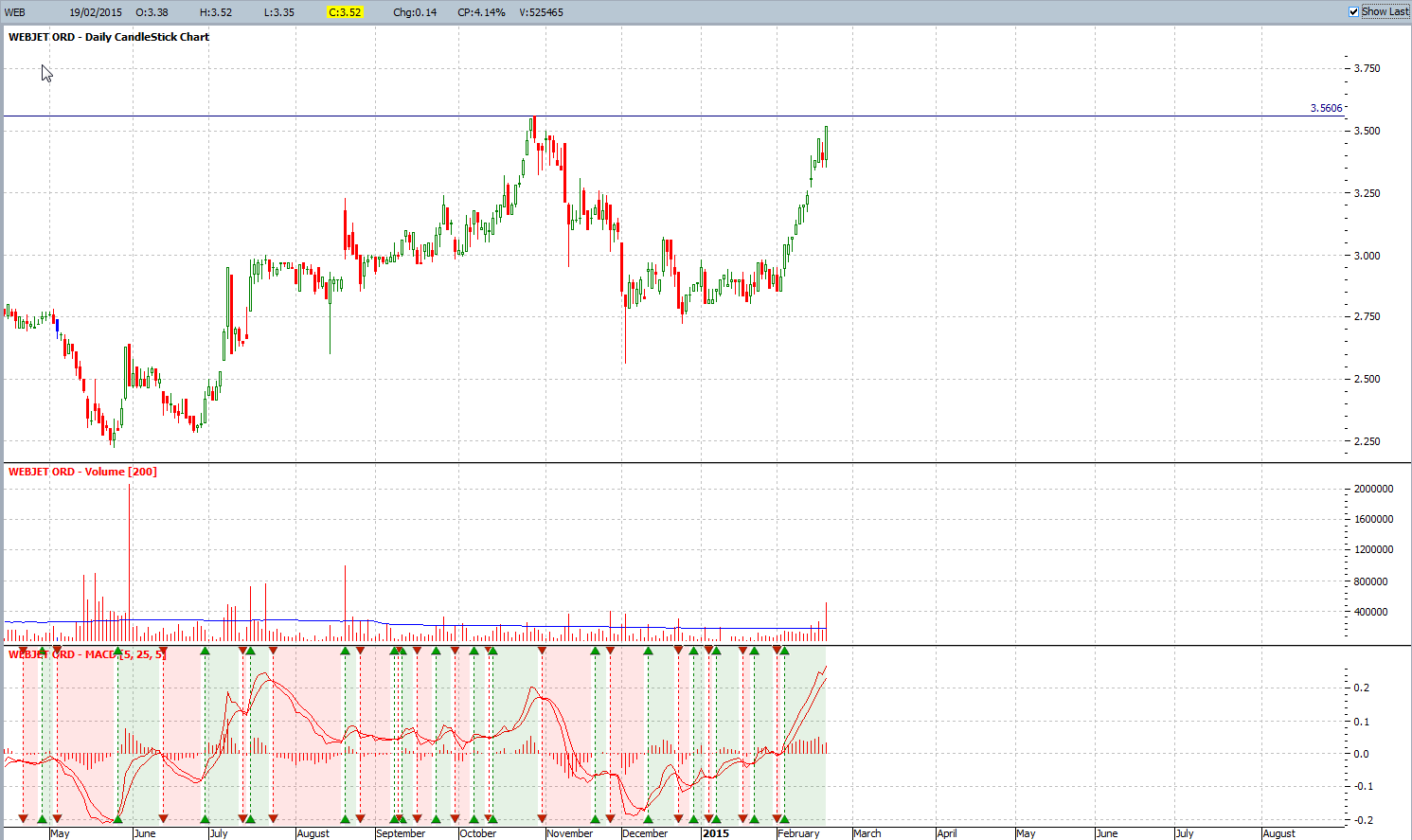Select the date 19/02/2015 in header
The height and width of the screenshot is (840, 1412).
pos(95,12)
